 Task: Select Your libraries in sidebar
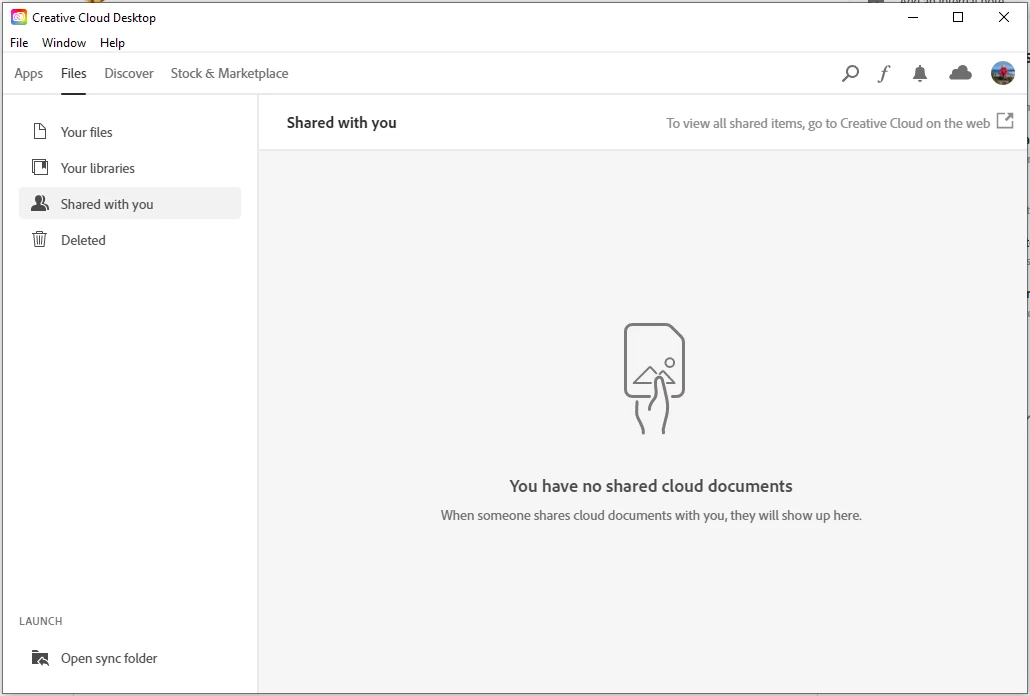tap(130, 167)
